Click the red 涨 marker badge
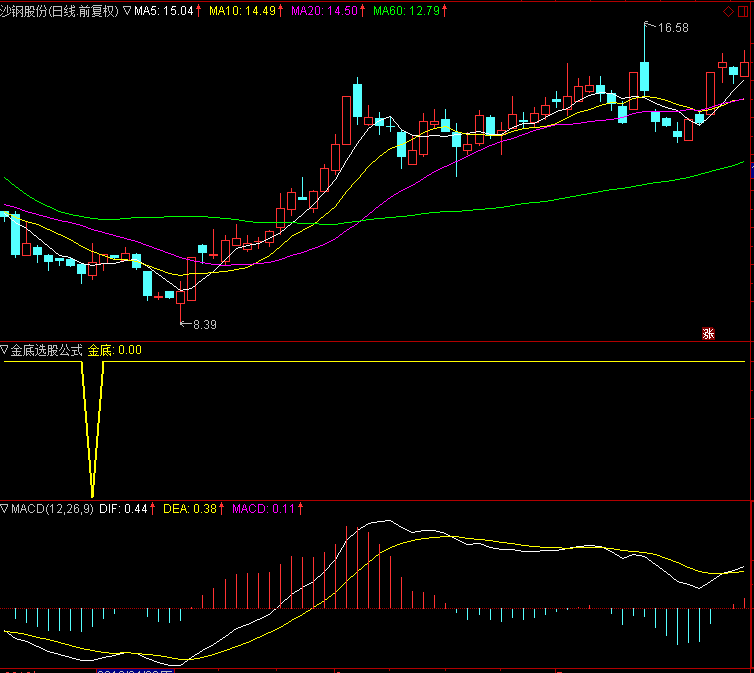The image size is (754, 673). [708, 334]
